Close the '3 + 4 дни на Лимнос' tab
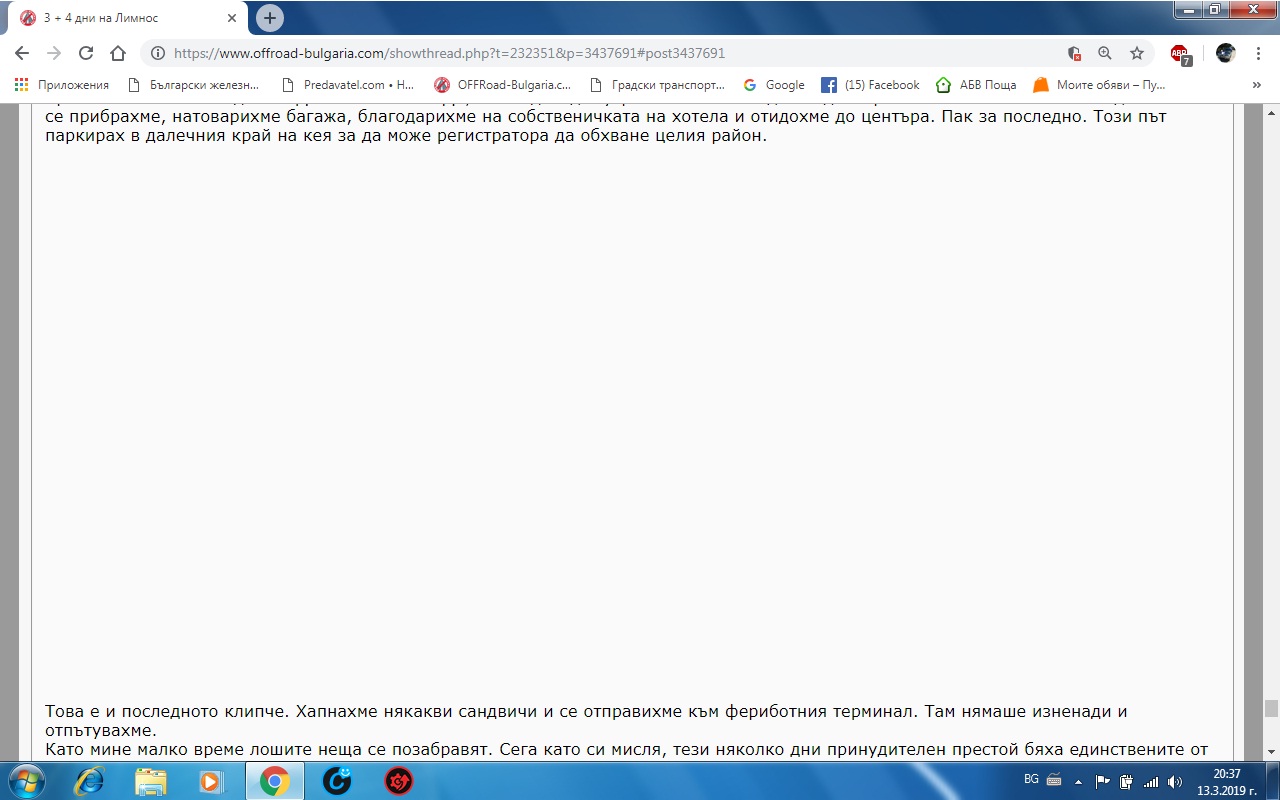 tap(232, 18)
